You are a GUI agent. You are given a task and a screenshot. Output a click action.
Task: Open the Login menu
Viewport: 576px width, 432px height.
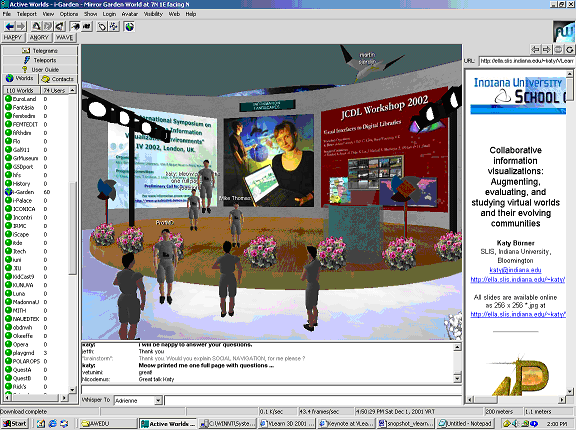tap(109, 14)
